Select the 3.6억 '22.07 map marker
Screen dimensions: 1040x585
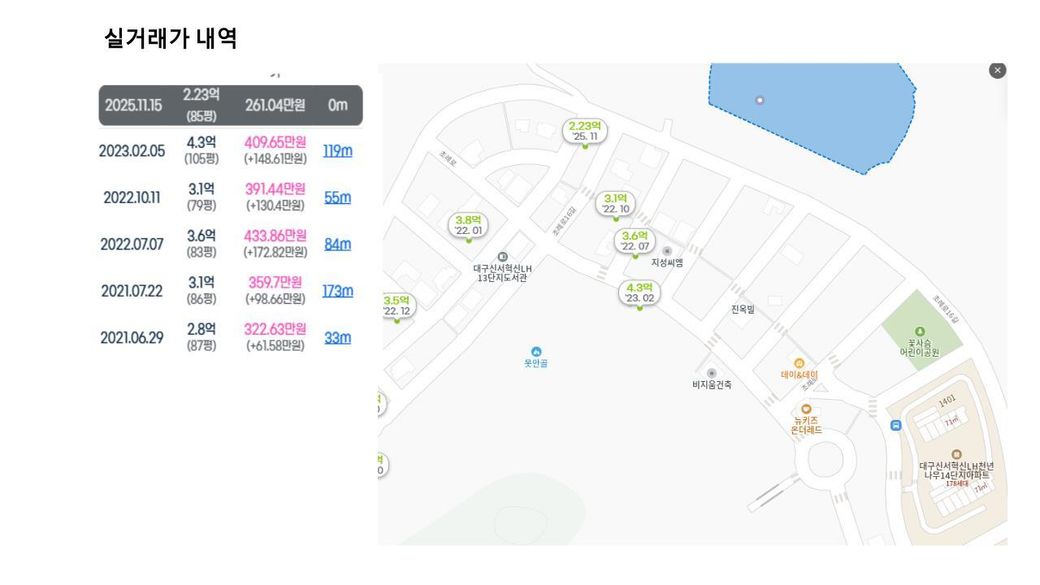coord(636,240)
